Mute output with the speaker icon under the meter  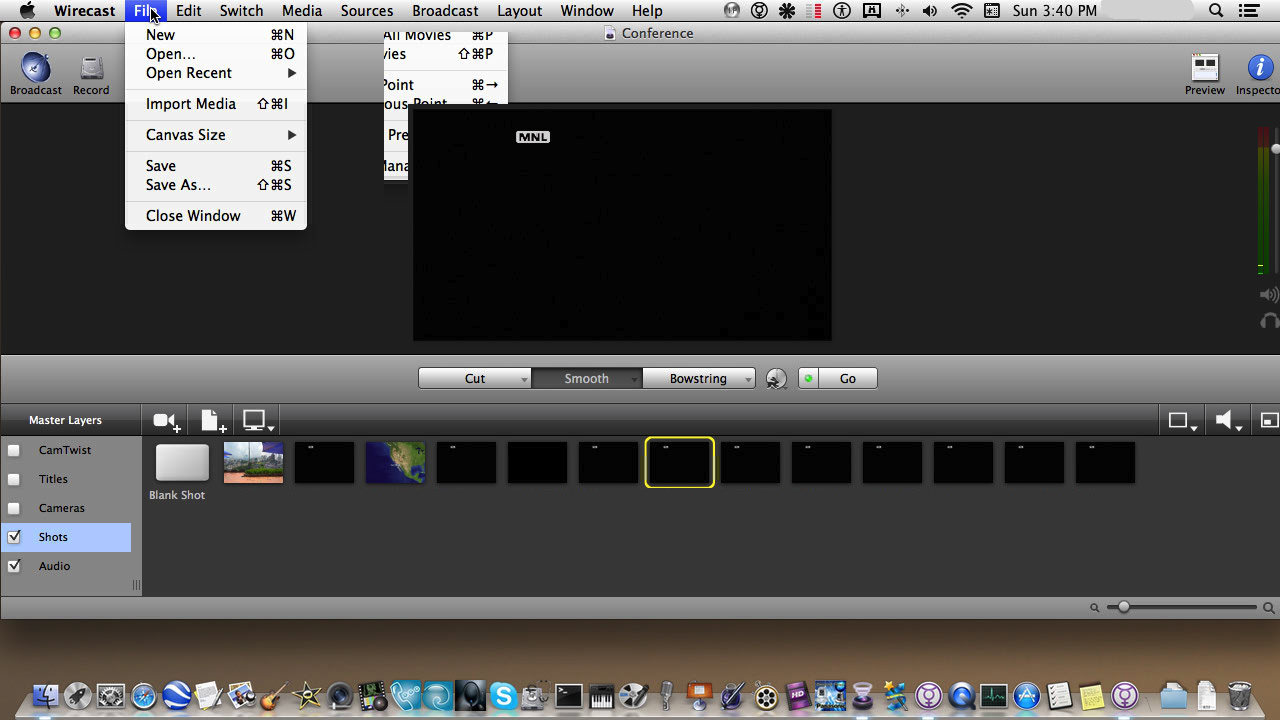click(1269, 295)
